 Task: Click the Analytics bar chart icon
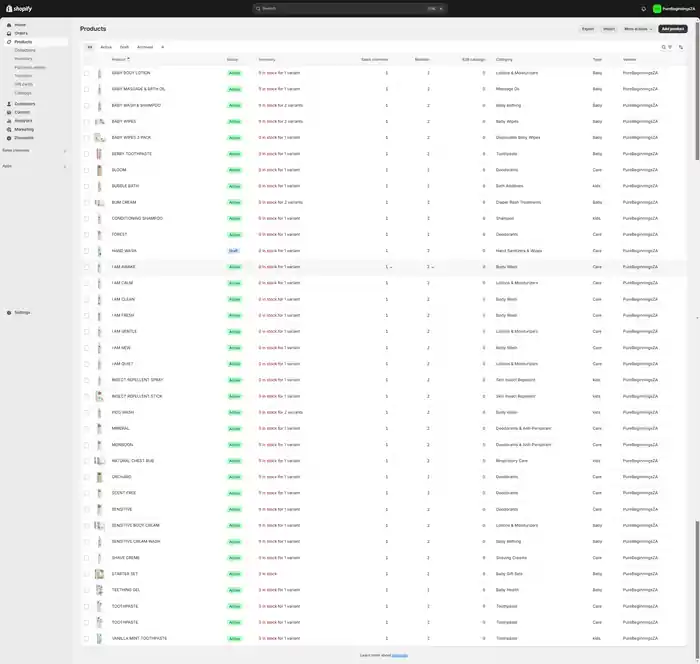pyautogui.click(x=9, y=121)
